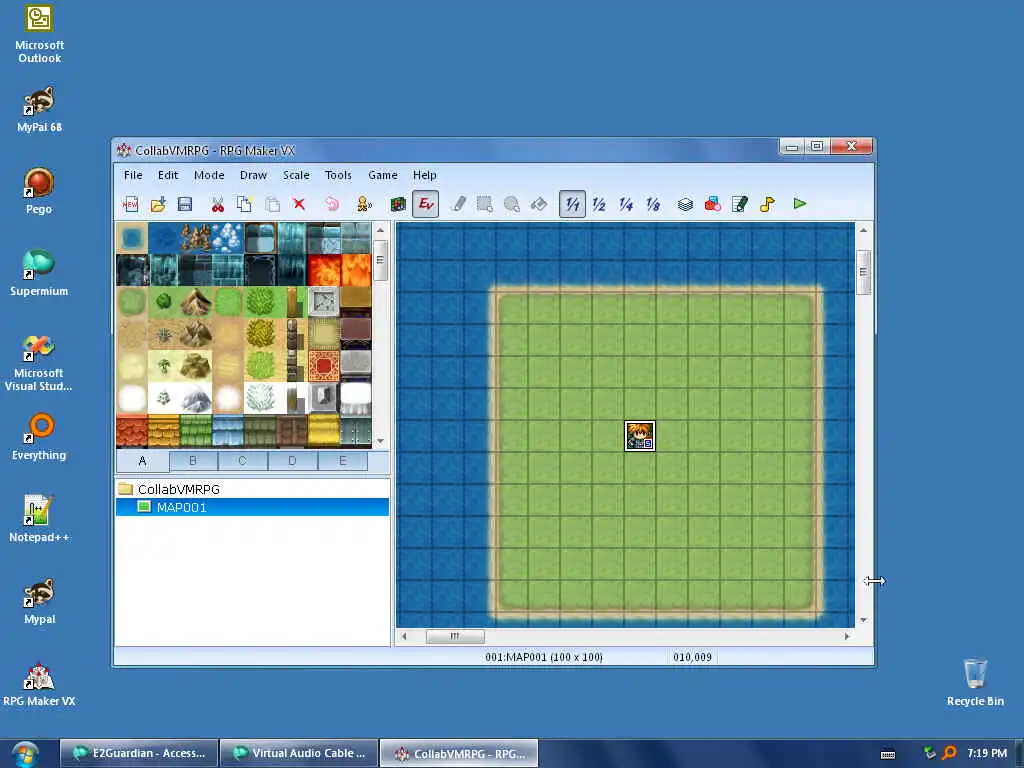Open the File menu

133,175
